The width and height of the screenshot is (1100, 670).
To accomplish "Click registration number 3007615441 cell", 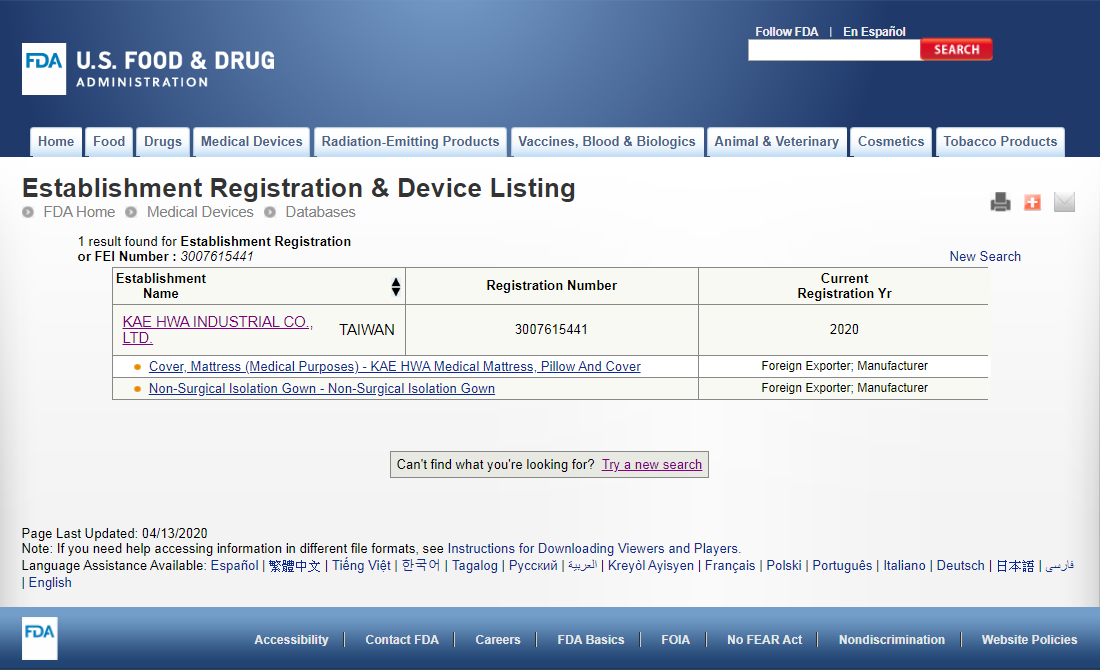I will pos(551,330).
